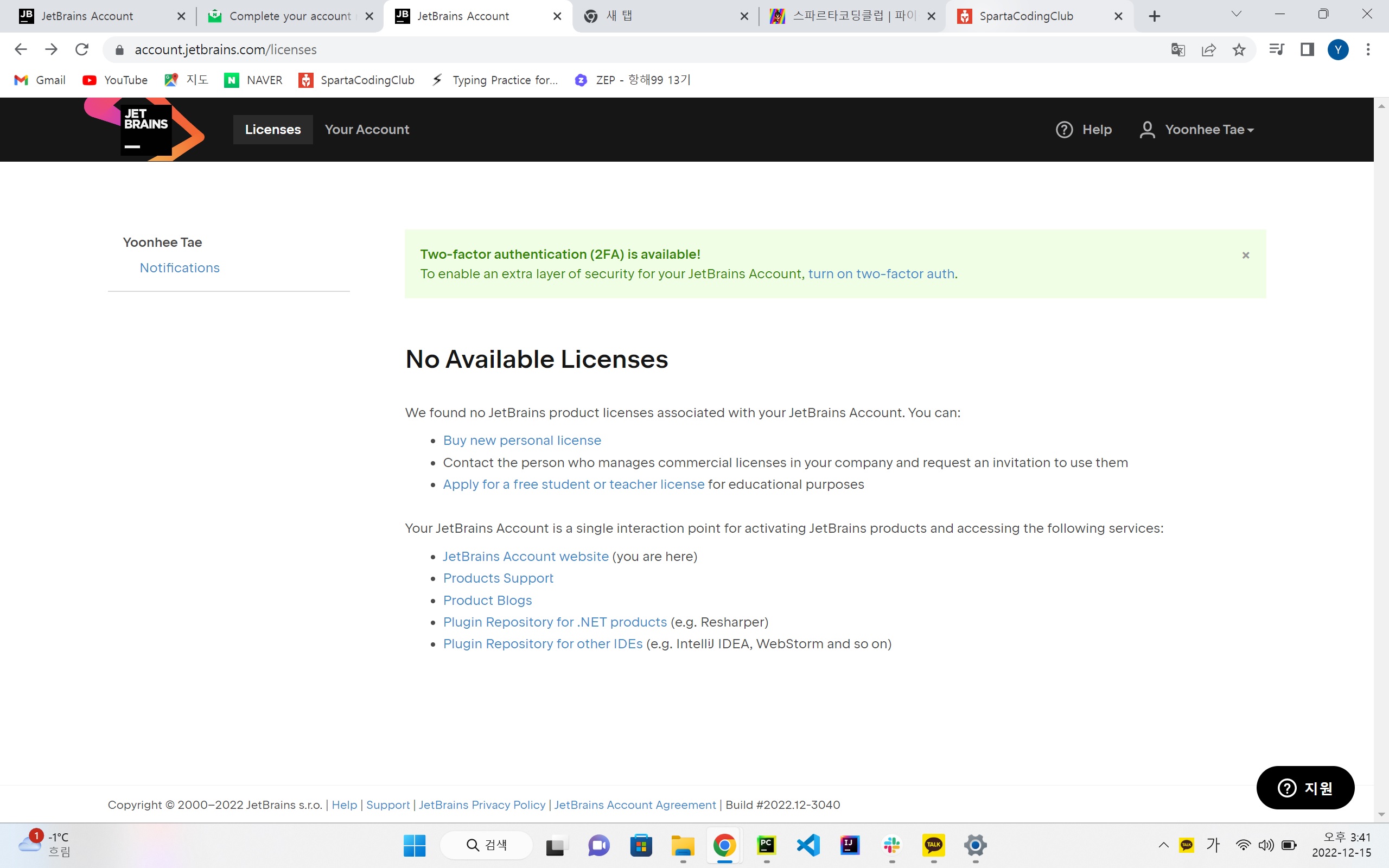Open Slack from the taskbar

892,845
